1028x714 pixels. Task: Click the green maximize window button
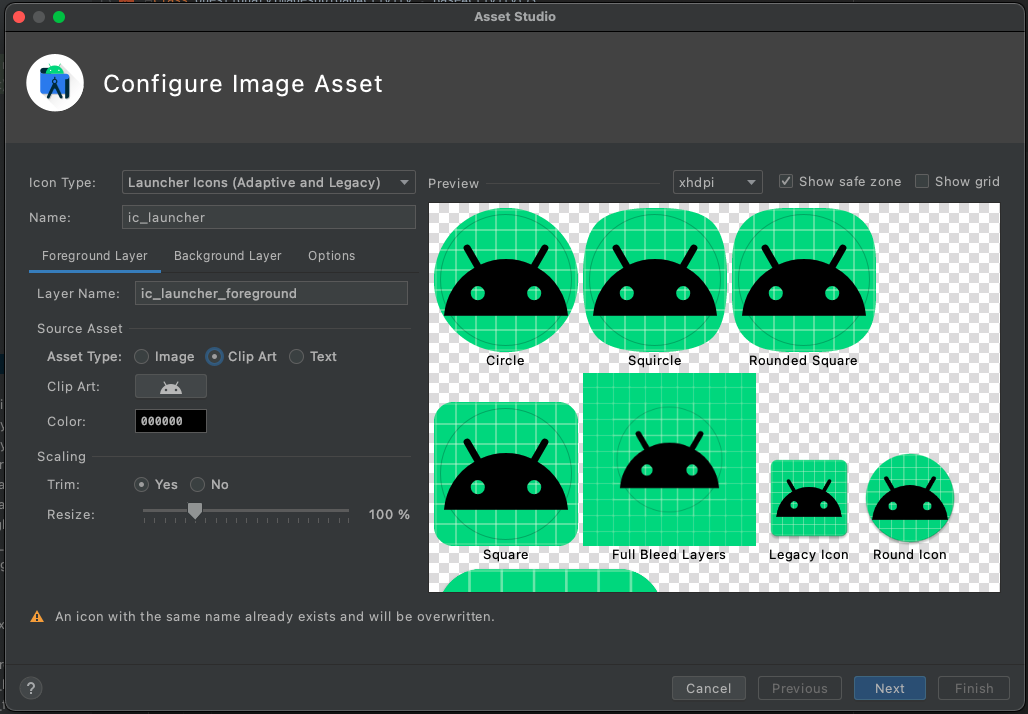pyautogui.click(x=59, y=16)
